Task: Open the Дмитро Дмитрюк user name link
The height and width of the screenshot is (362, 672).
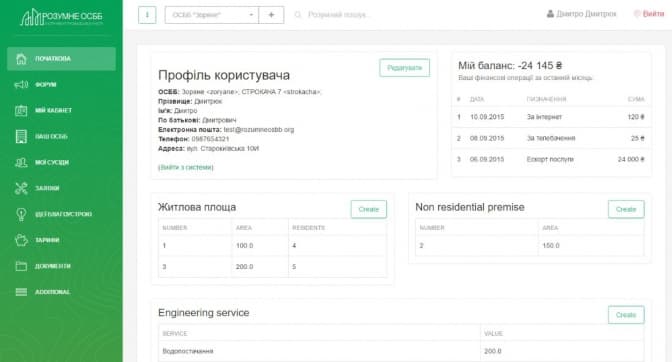Action: point(586,14)
